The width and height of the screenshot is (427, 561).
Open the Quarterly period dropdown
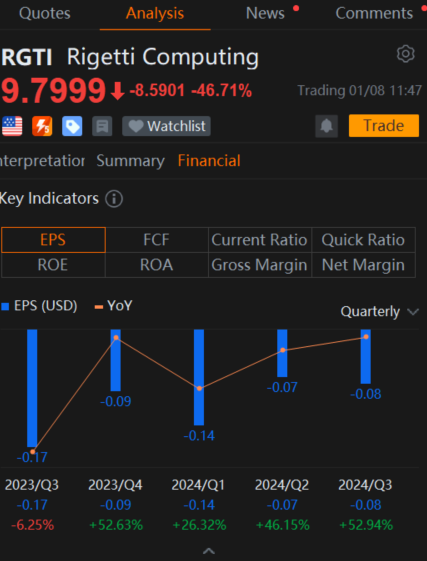point(379,312)
